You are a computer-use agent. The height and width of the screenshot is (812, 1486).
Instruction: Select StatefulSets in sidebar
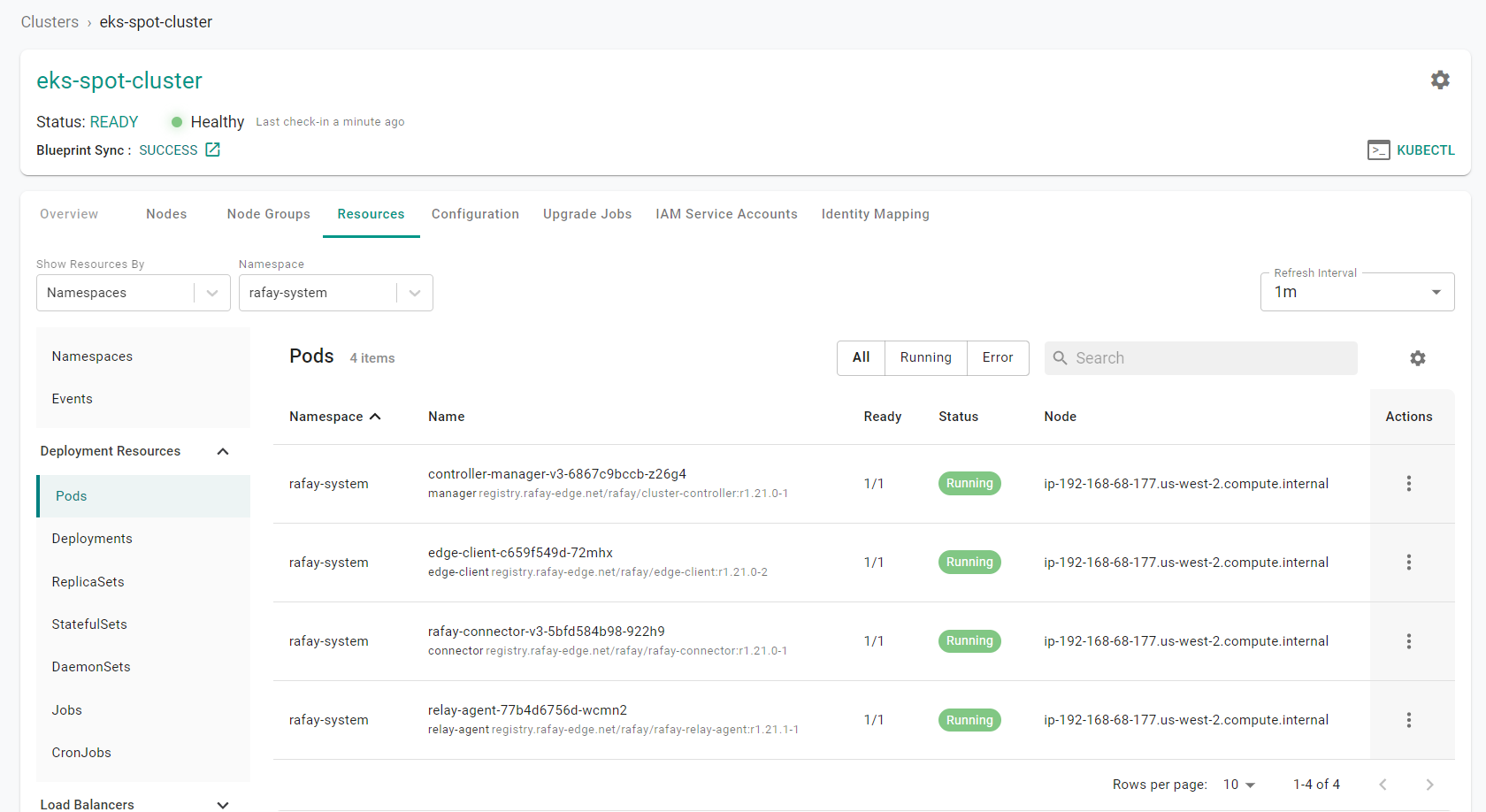(89, 624)
